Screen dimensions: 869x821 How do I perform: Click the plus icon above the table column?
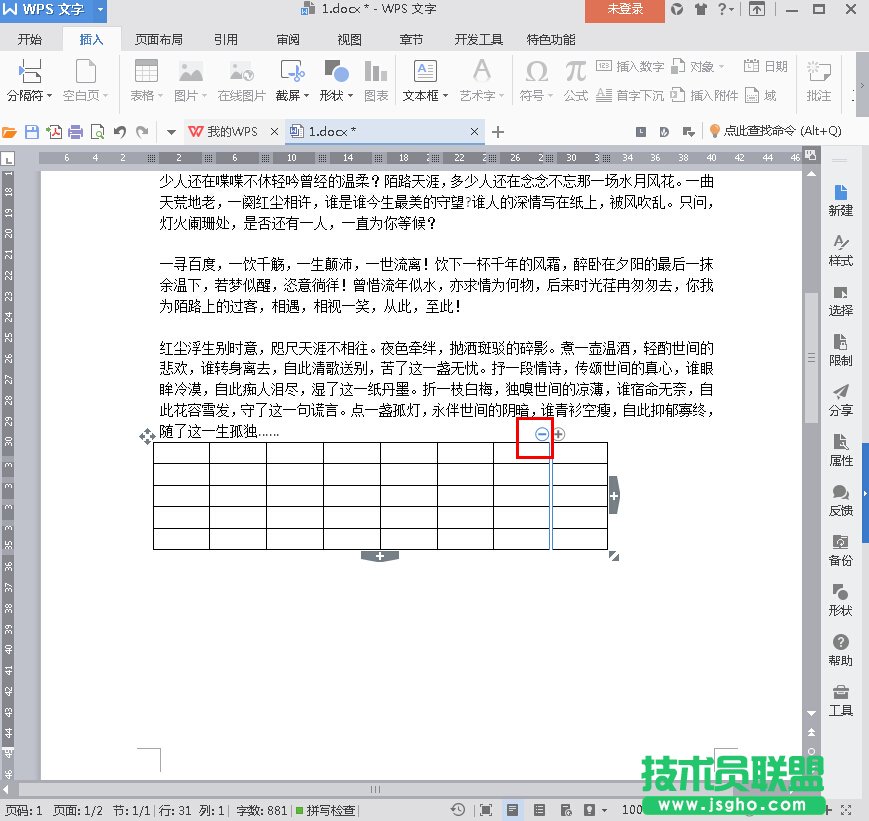pos(559,434)
